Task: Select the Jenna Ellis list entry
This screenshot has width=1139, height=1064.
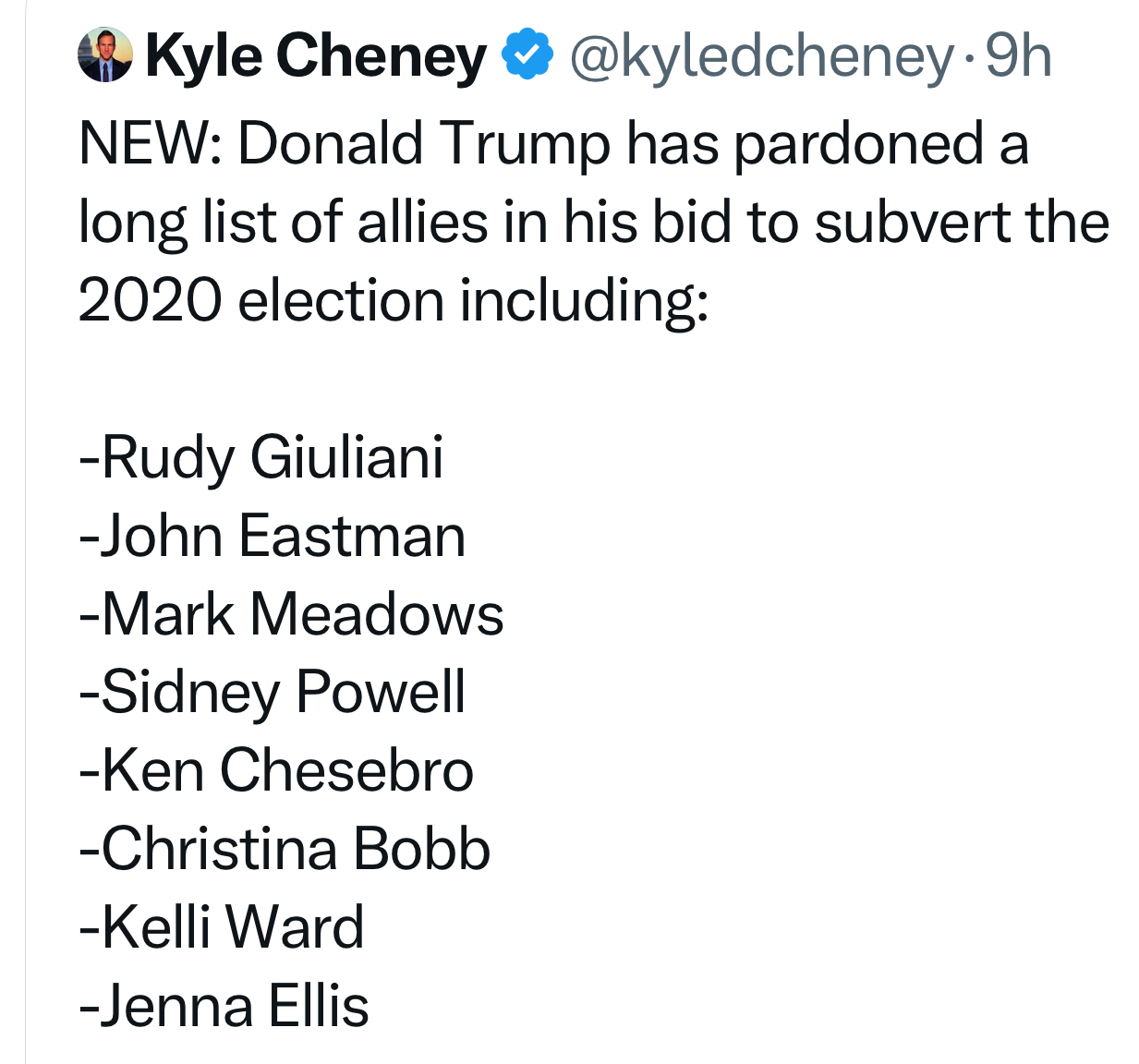Action: click(x=225, y=1005)
